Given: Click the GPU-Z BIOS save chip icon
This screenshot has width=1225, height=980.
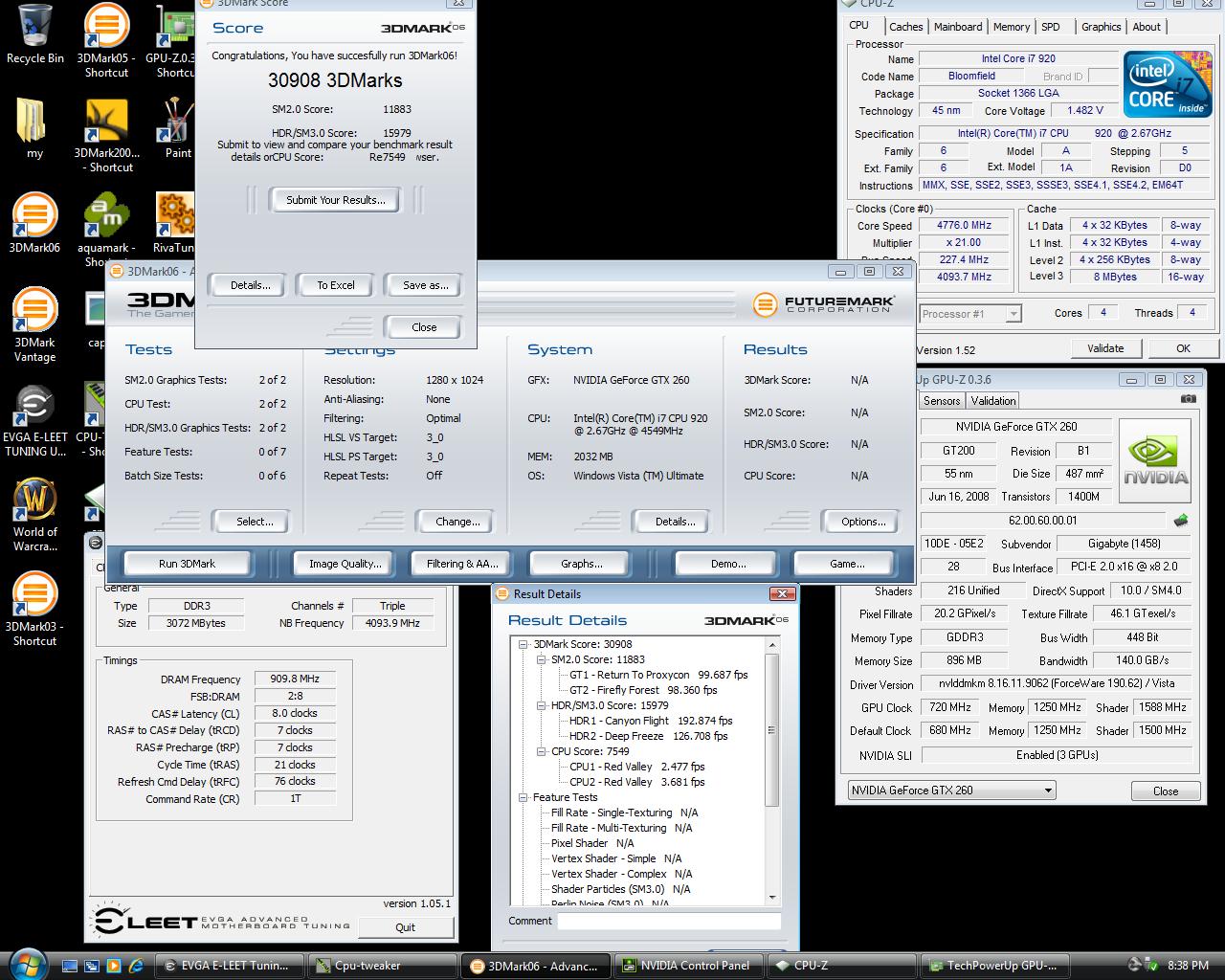Looking at the screenshot, I should (x=1181, y=521).
